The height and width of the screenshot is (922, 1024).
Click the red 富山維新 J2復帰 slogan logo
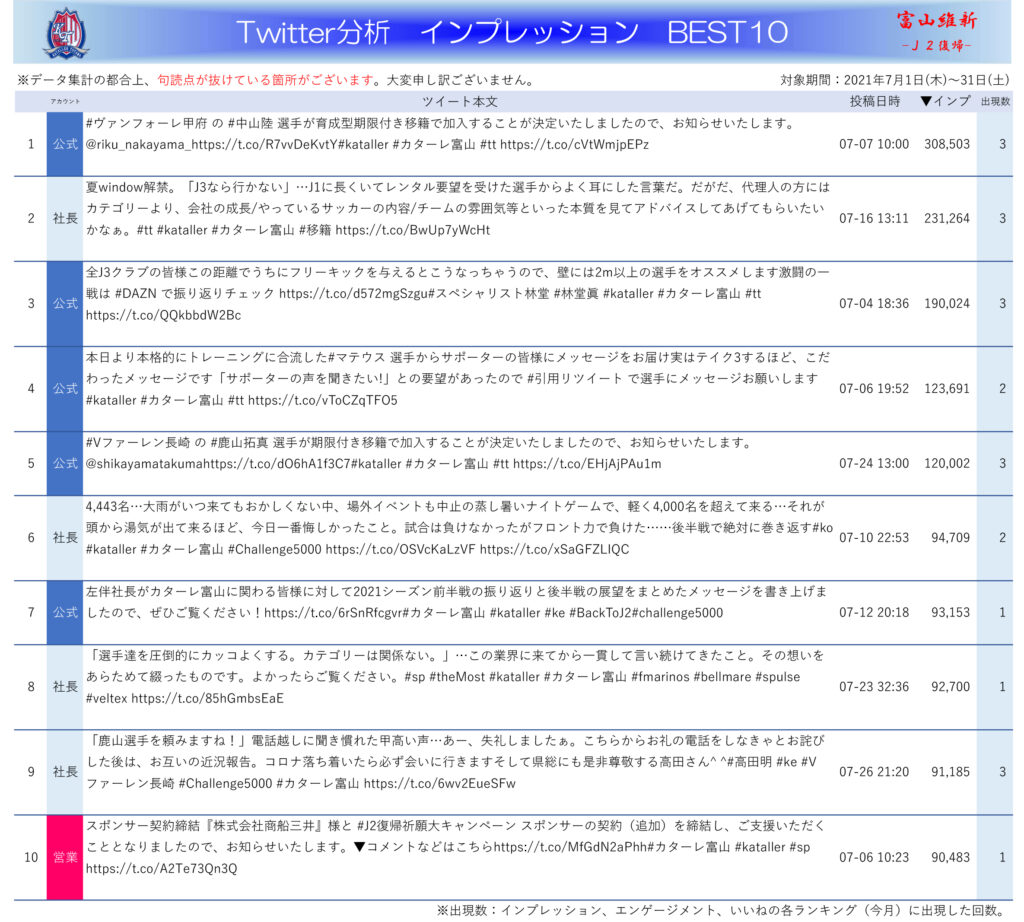click(x=937, y=31)
